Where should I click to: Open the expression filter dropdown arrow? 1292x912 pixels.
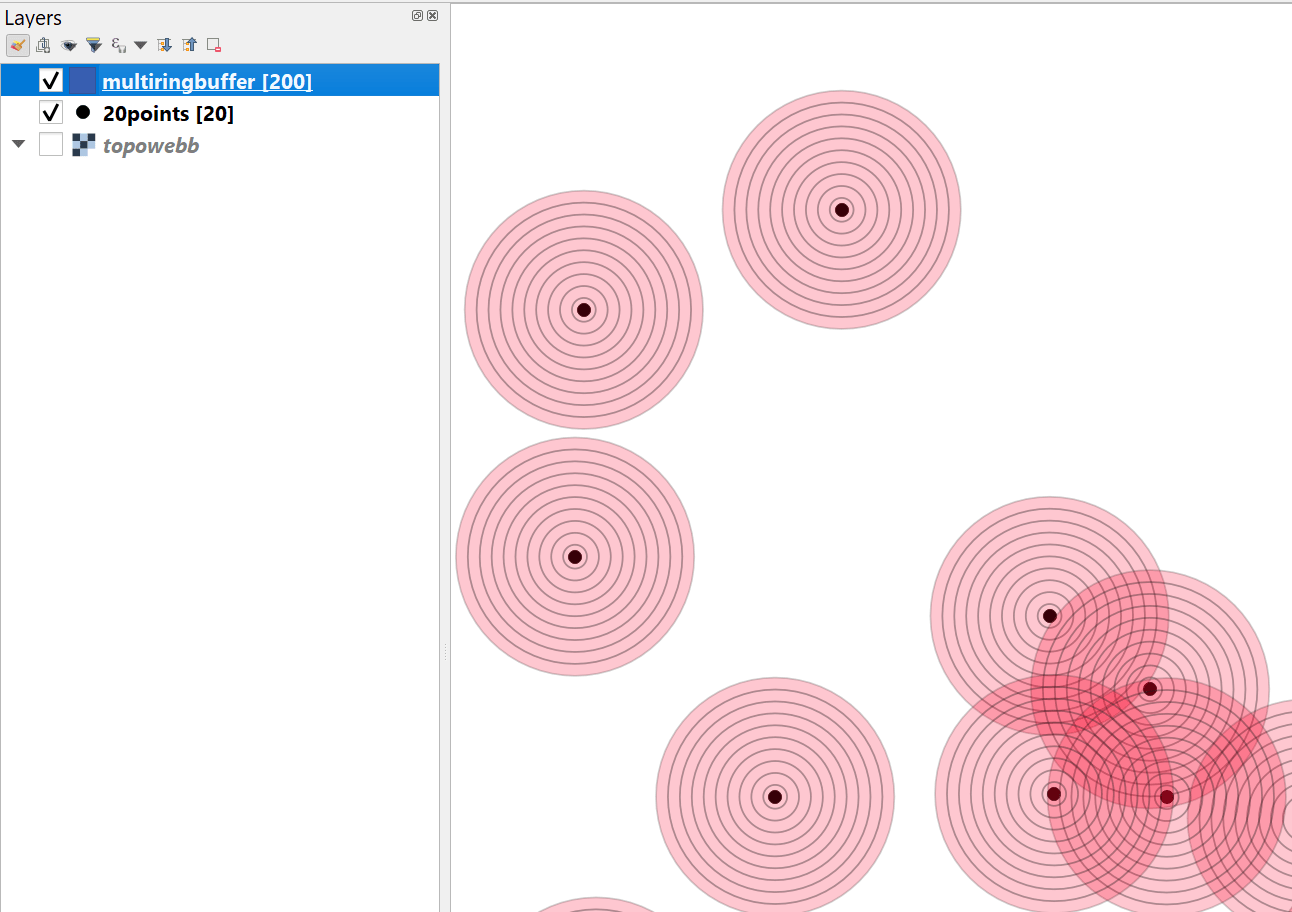tap(140, 45)
